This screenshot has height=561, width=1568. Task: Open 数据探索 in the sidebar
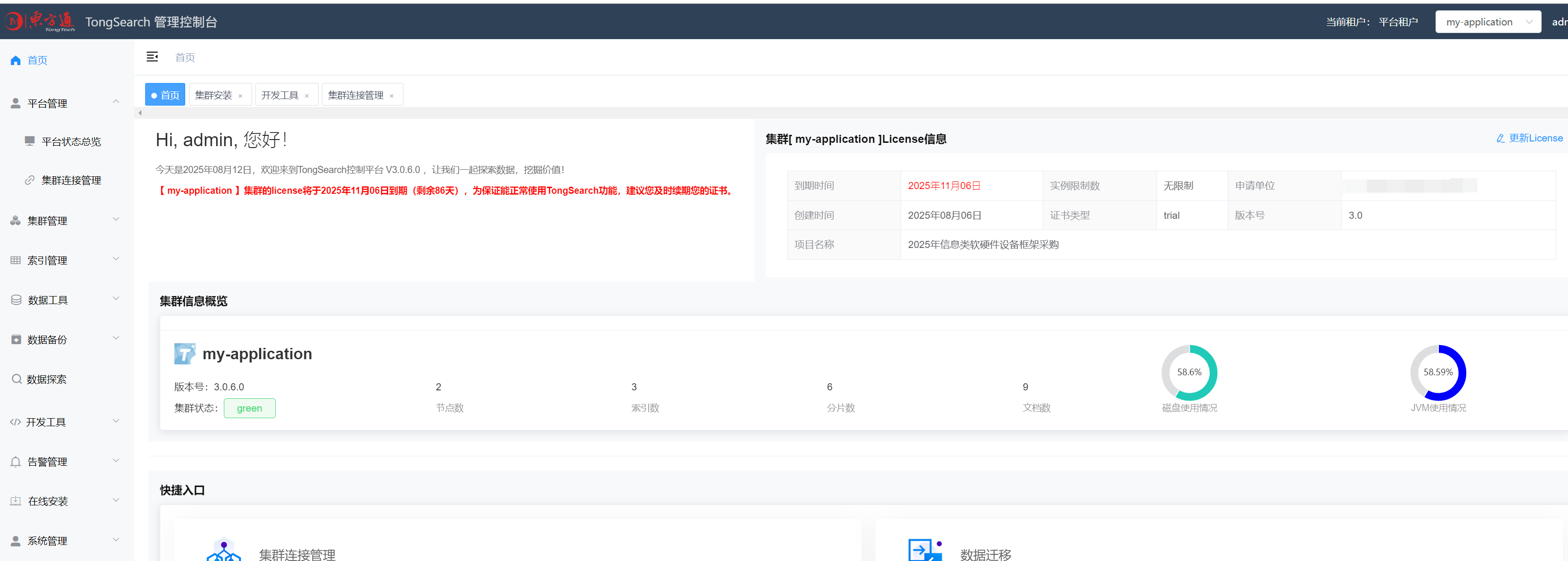pyautogui.click(x=67, y=379)
